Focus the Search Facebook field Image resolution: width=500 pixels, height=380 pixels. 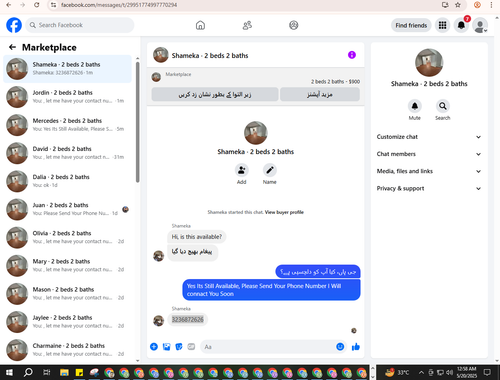(80, 25)
